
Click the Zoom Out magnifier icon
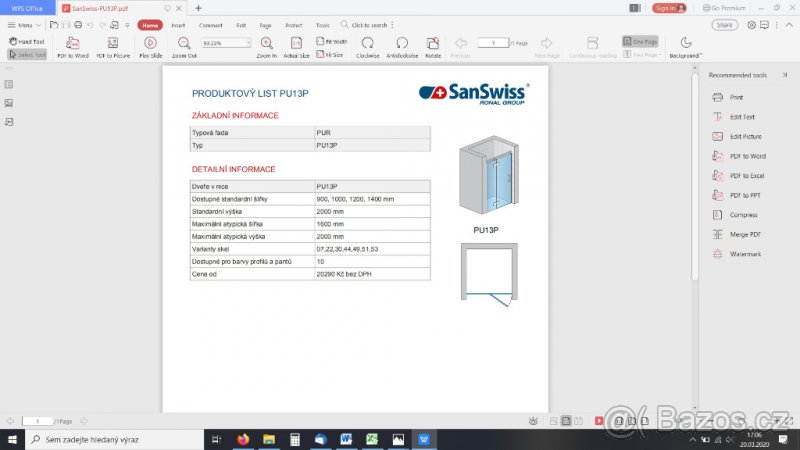184,43
